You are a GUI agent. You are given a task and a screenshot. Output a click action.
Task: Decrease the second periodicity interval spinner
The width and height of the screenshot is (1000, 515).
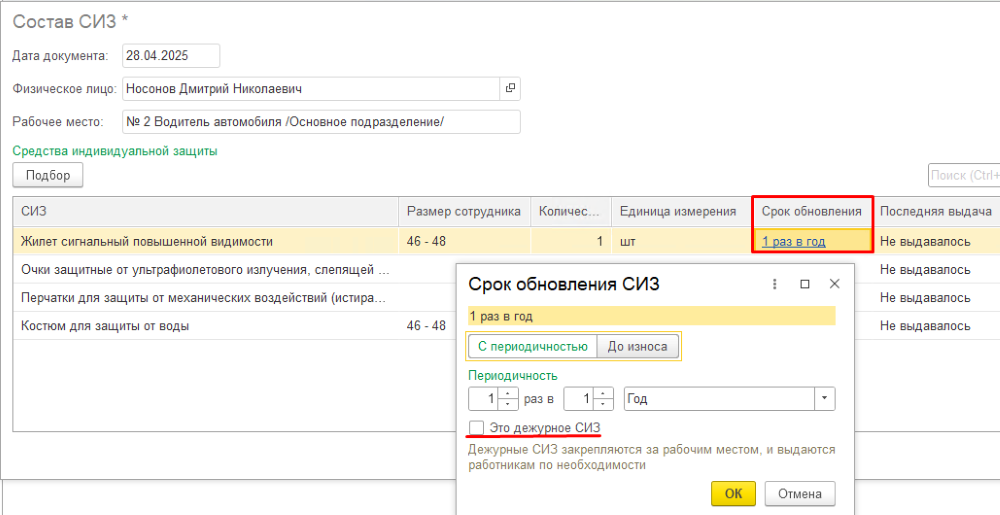tap(602, 404)
